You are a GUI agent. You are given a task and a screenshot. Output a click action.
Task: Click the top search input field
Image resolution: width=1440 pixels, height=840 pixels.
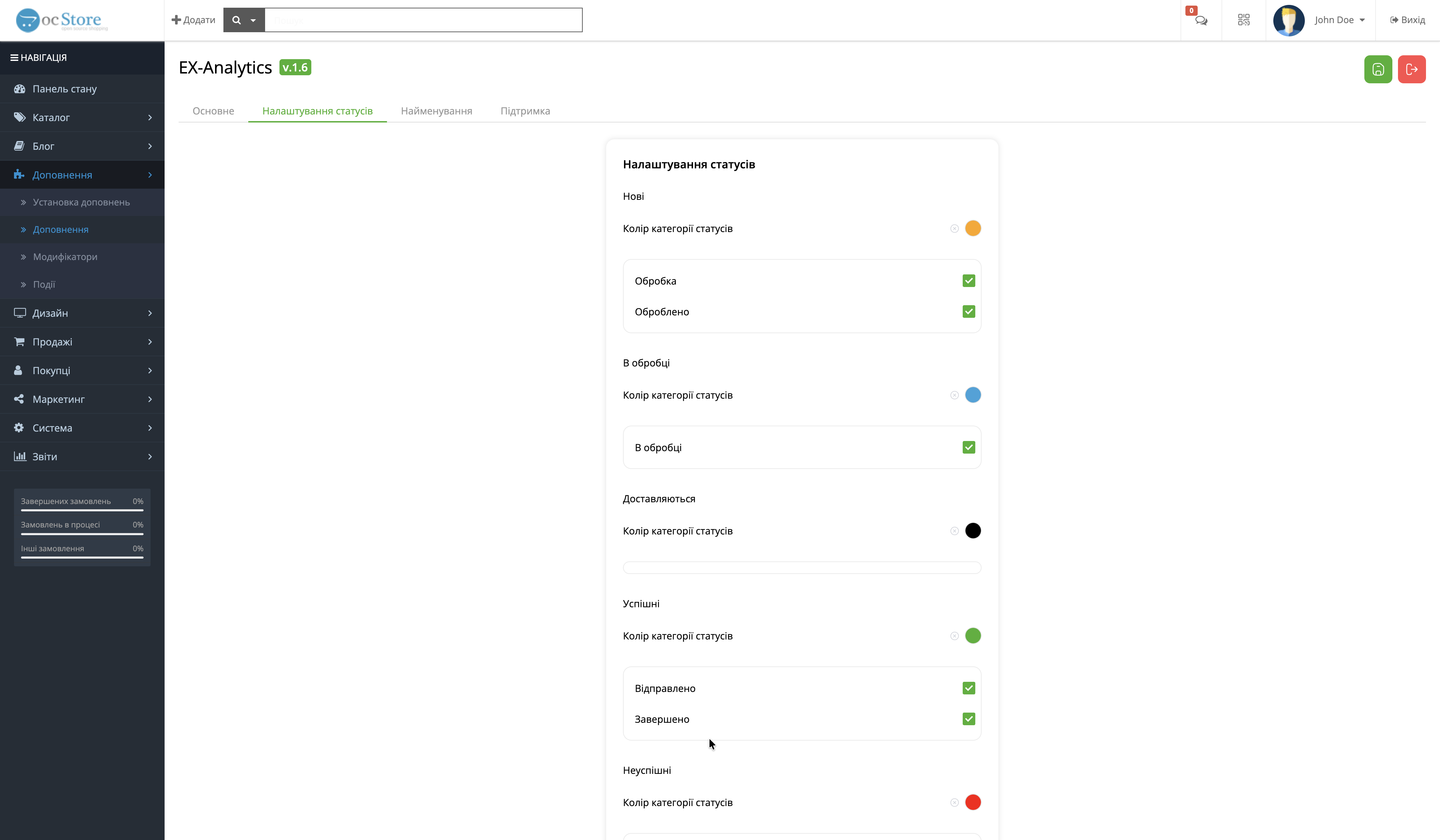(423, 20)
